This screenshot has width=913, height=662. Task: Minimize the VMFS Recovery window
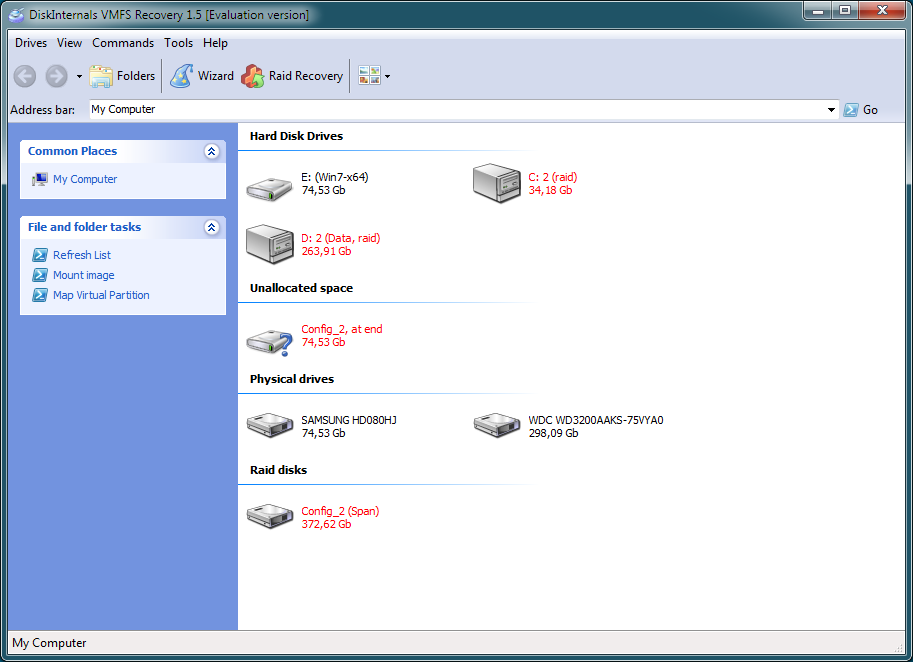(x=818, y=10)
